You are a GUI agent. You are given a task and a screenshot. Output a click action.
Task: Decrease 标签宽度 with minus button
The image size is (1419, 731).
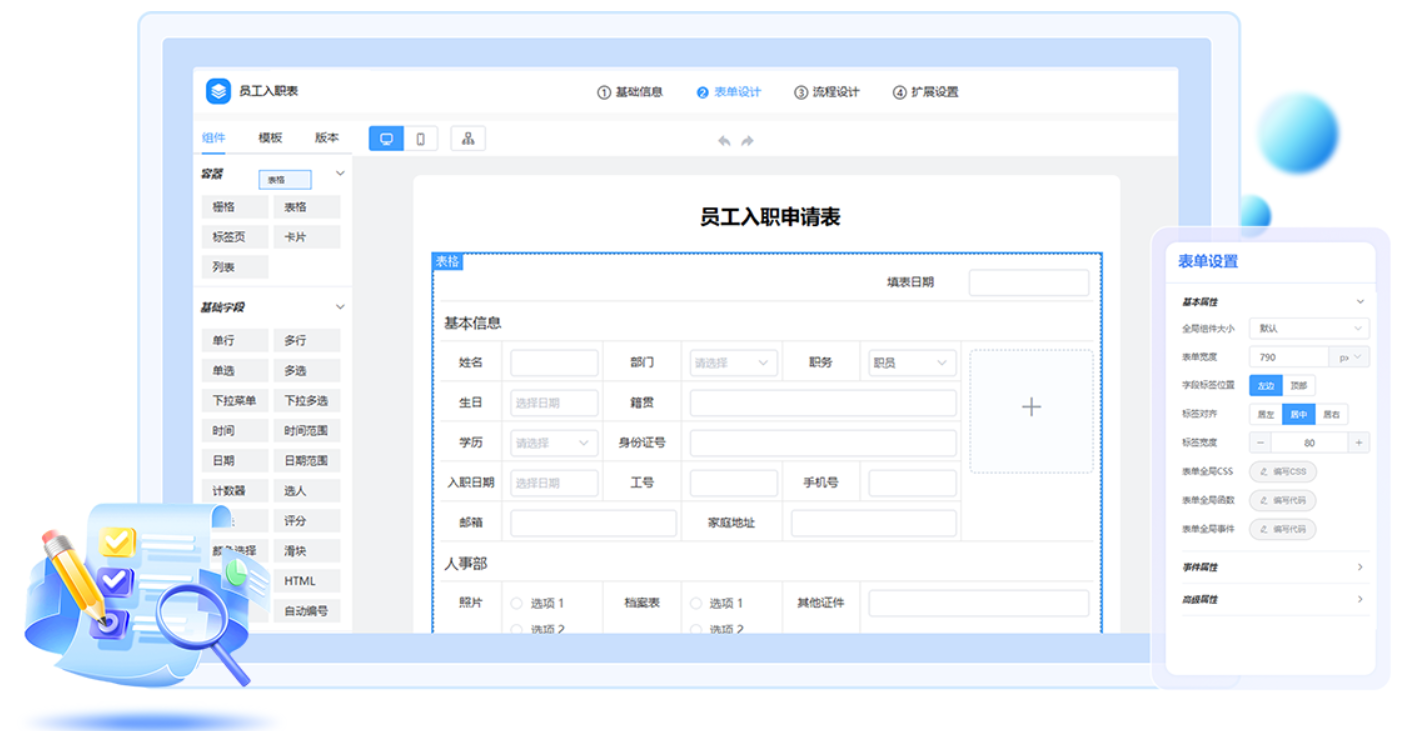[x=1260, y=442]
